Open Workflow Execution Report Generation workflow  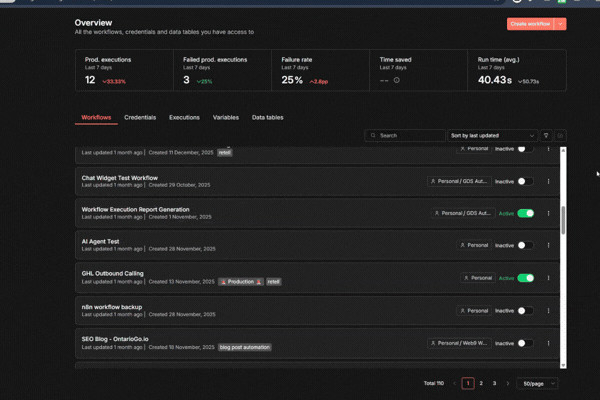pyautogui.click(x=135, y=210)
